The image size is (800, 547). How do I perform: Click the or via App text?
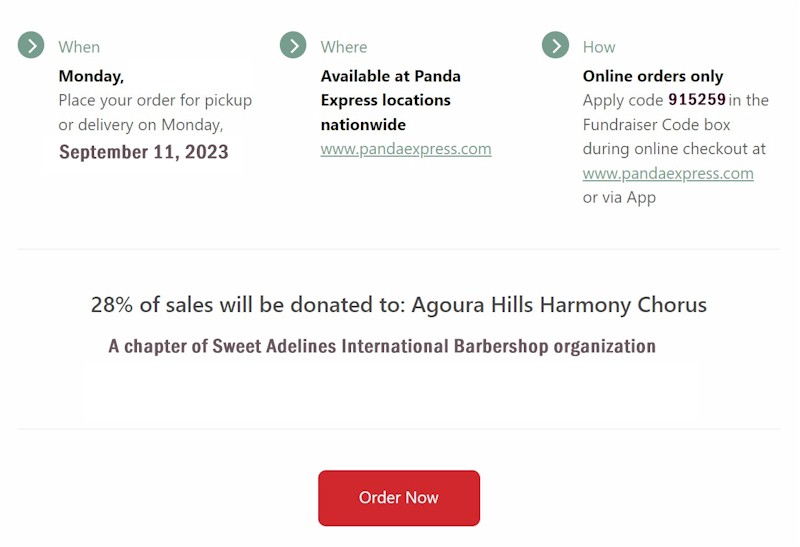[x=619, y=197]
